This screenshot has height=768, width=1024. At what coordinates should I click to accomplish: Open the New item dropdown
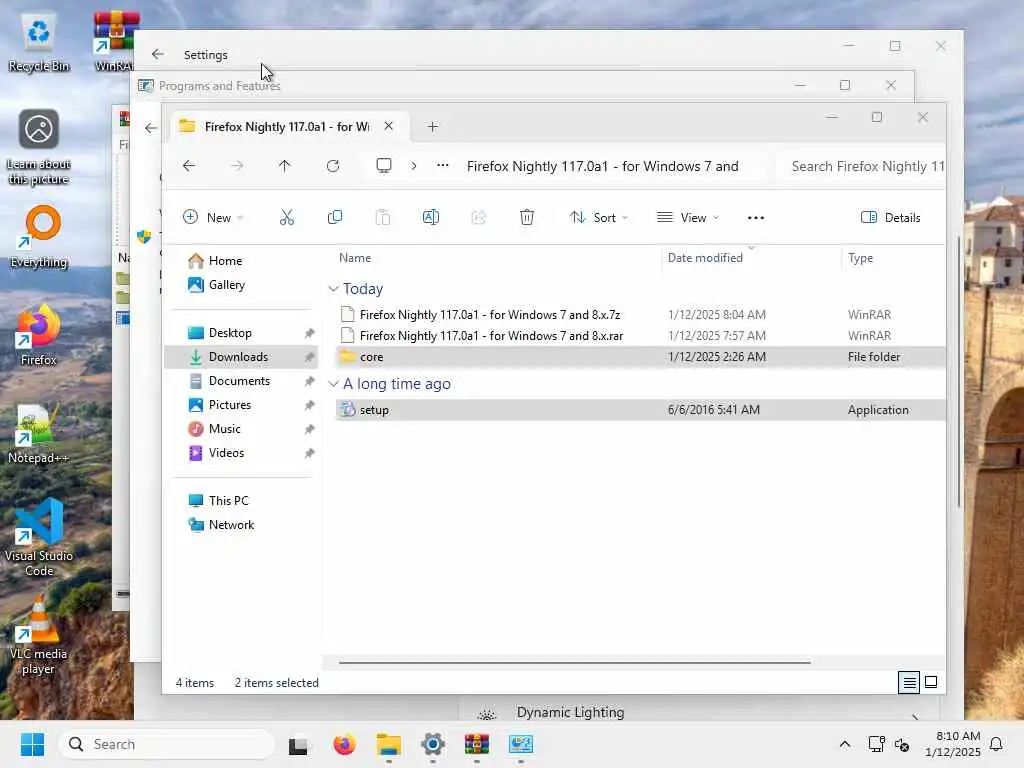tap(213, 217)
